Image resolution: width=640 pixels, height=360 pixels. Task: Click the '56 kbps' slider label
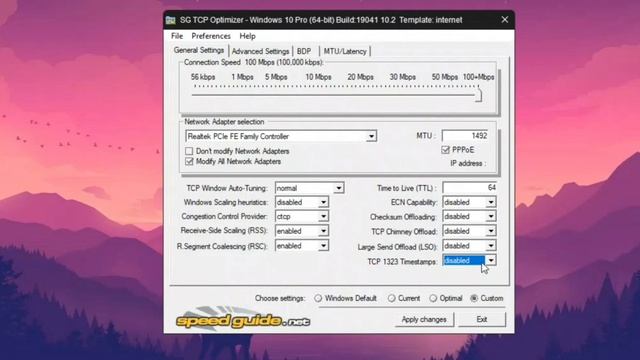point(203,77)
